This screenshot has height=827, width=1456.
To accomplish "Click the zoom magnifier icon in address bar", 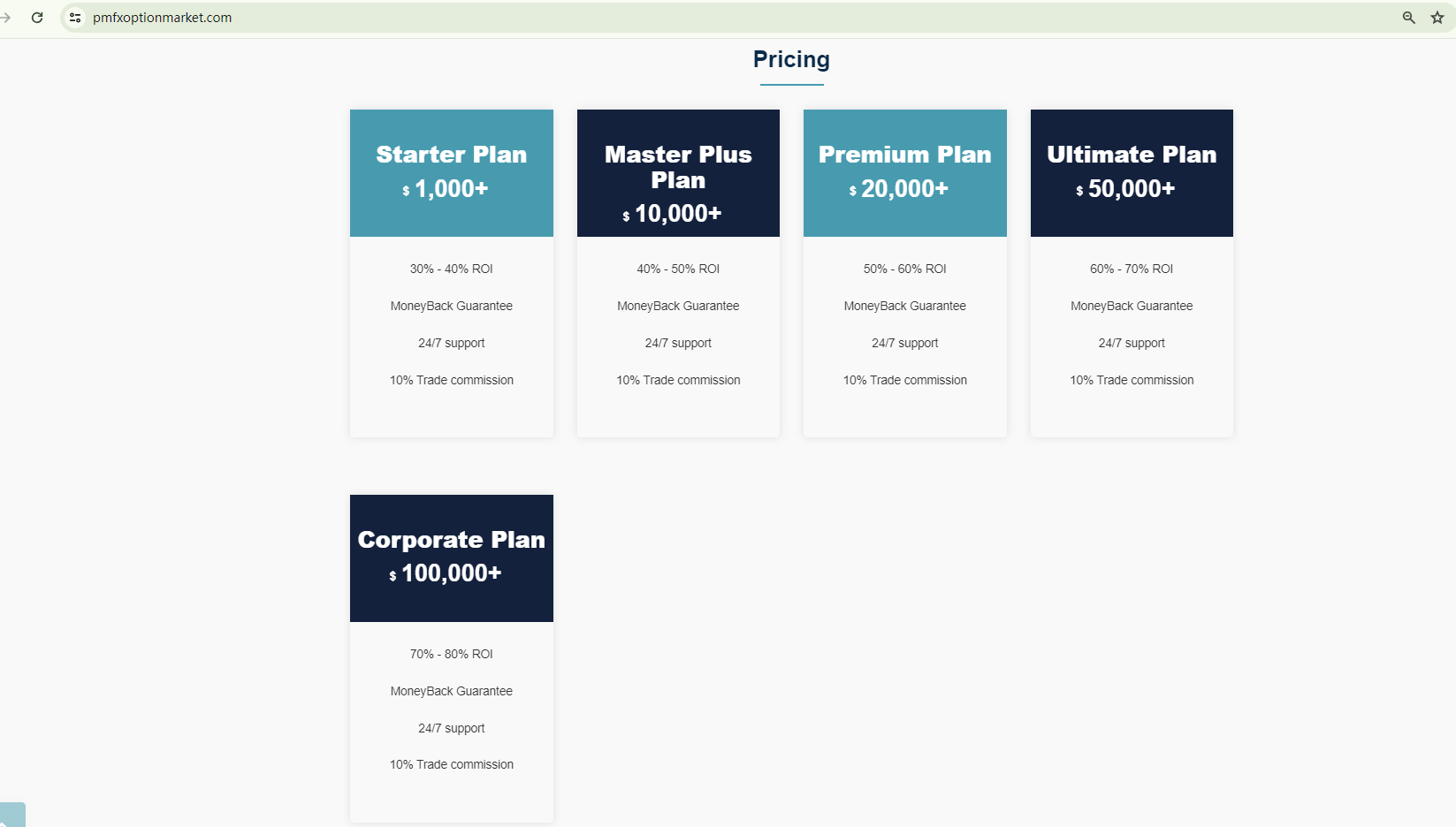I will click(1409, 18).
